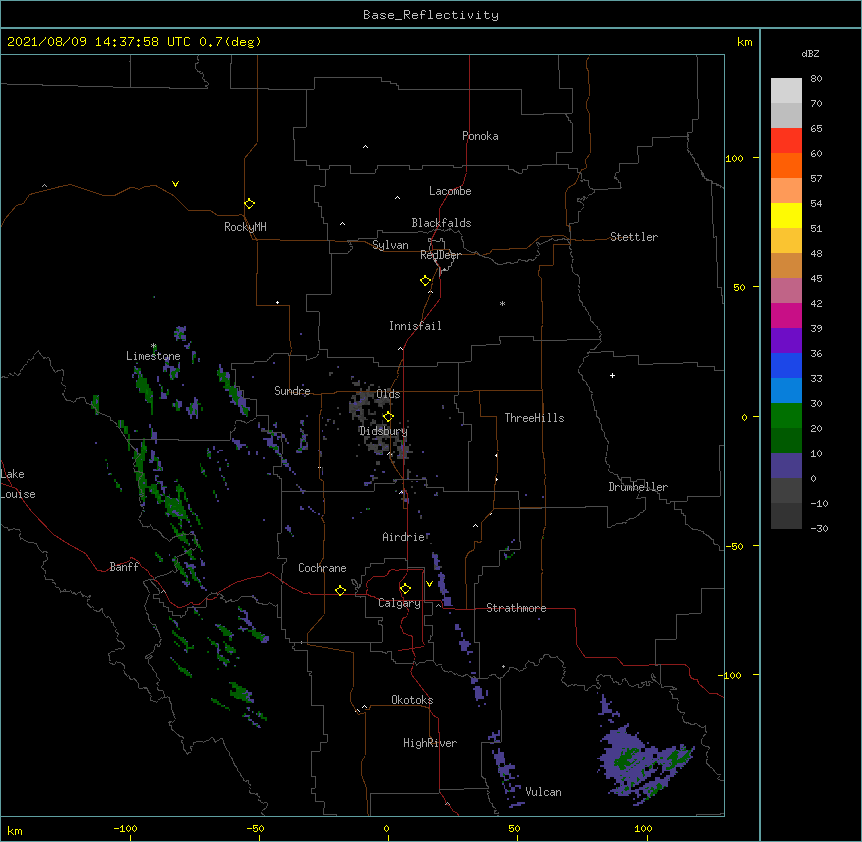
Task: Select the pink legend swatch below 45
Action: click(x=786, y=290)
